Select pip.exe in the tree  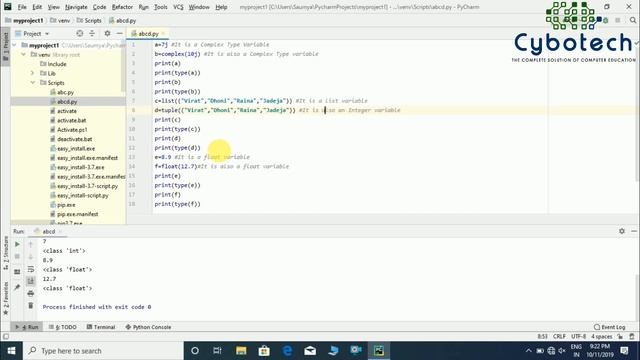click(63, 205)
